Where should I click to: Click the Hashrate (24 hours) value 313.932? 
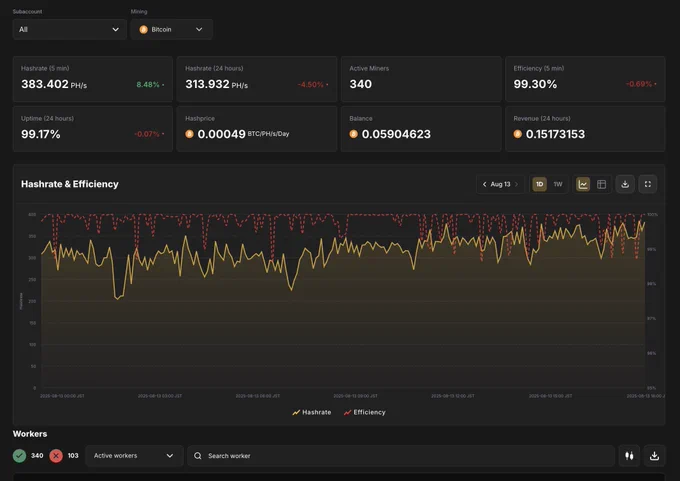point(207,84)
